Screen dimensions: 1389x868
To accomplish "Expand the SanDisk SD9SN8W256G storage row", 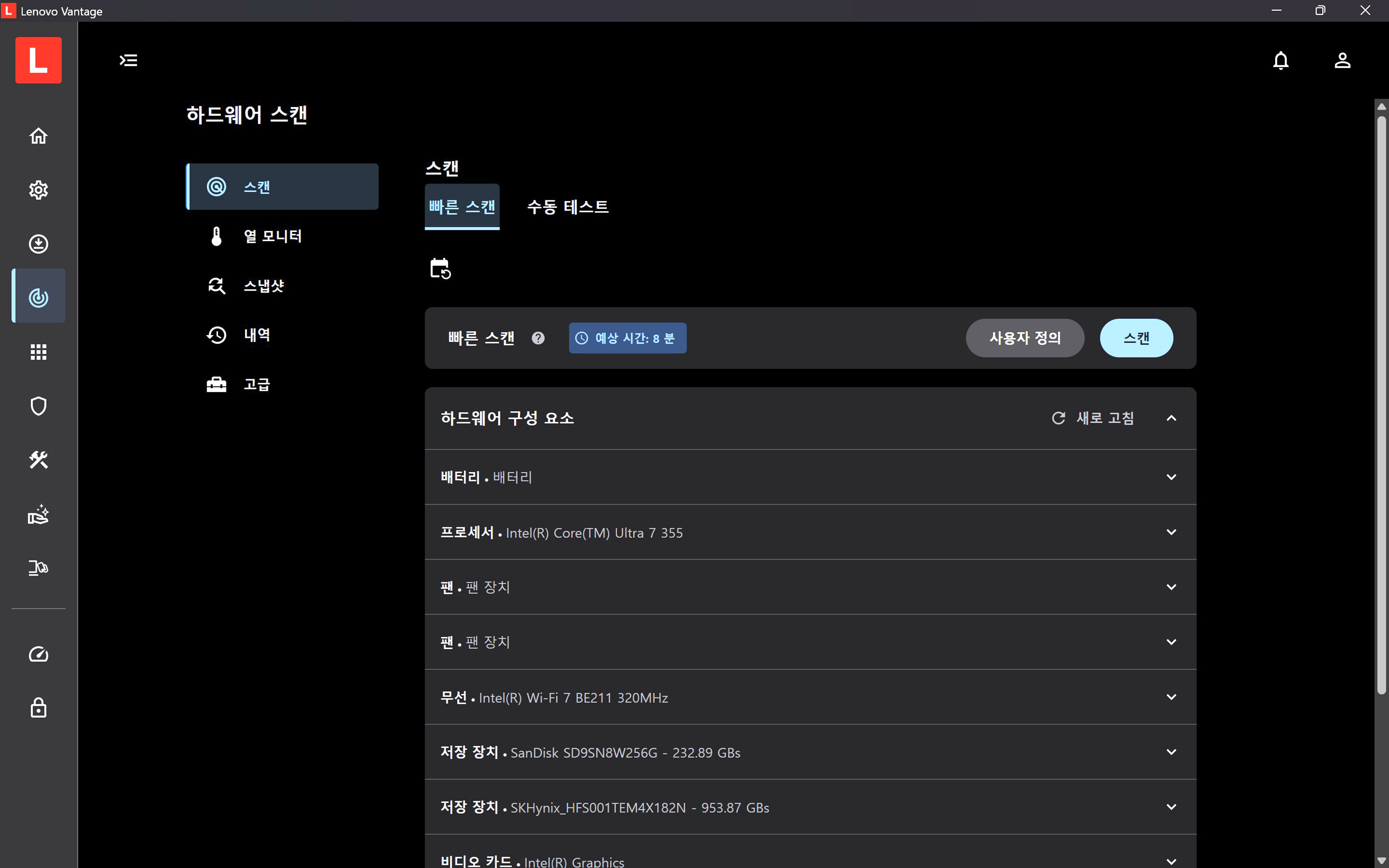I will 810,752.
